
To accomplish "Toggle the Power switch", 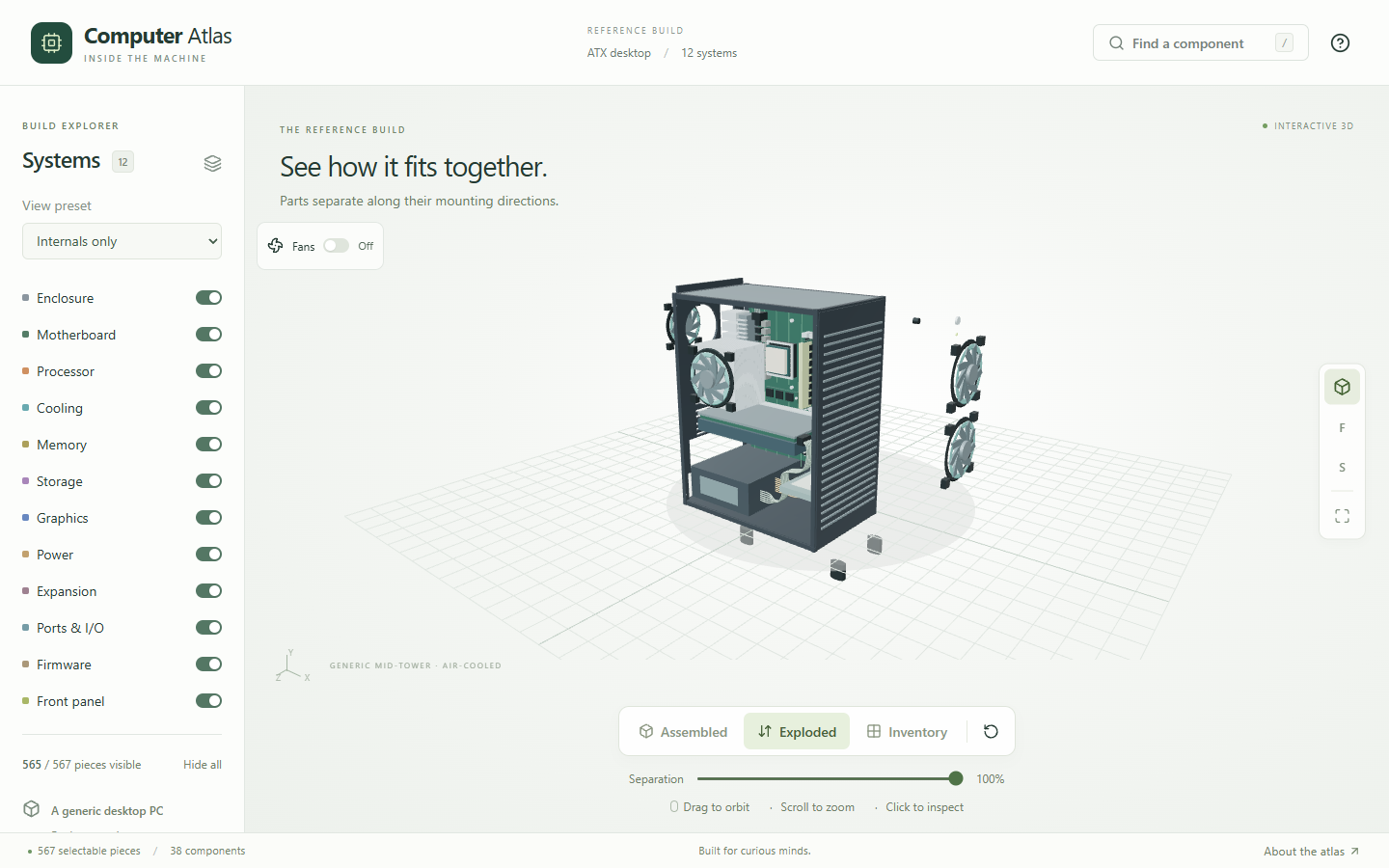I will coord(208,555).
